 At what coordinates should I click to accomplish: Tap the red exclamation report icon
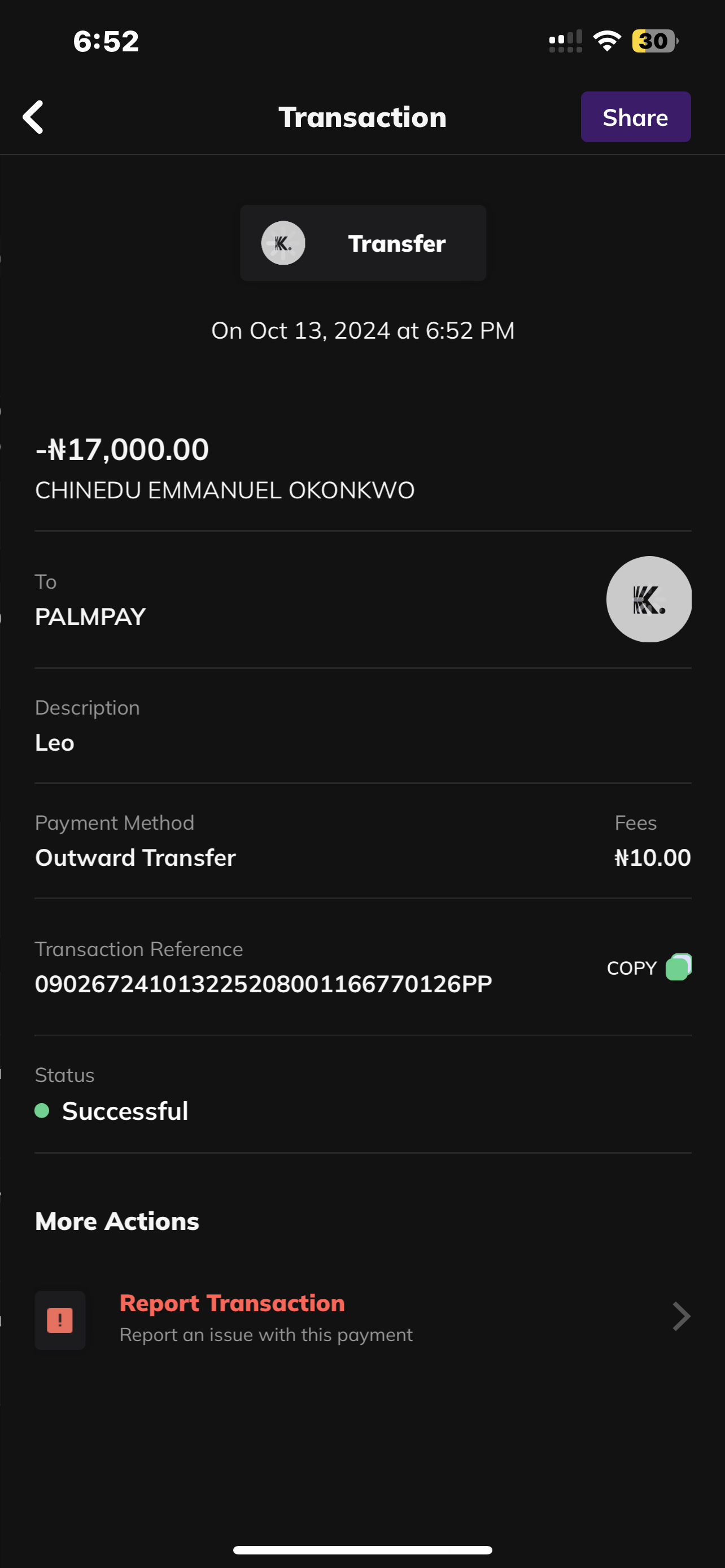pyautogui.click(x=60, y=1320)
